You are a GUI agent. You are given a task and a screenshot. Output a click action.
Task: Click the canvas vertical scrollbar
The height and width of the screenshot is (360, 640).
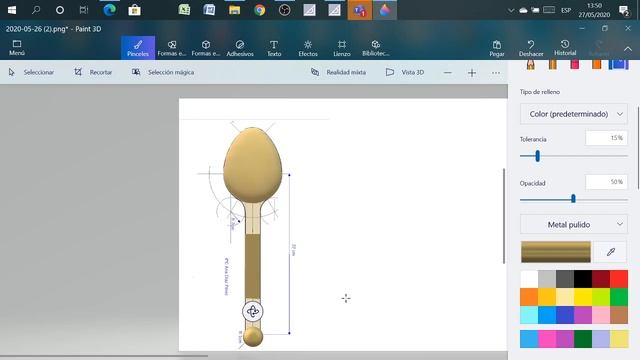tap(504, 216)
